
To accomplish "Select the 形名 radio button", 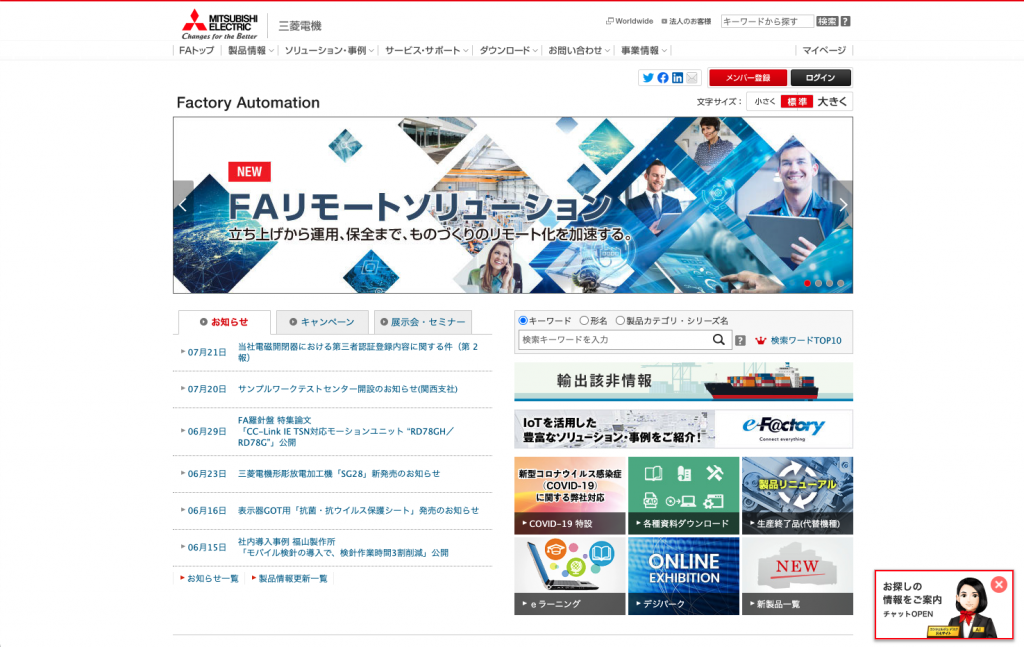I will pos(584,321).
